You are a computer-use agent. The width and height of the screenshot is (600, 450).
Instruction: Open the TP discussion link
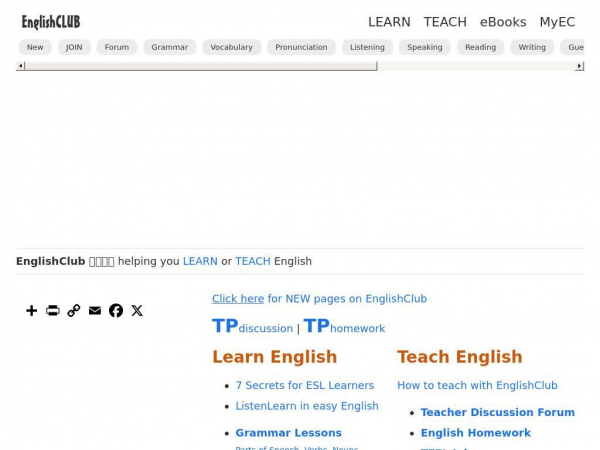pyautogui.click(x=253, y=326)
